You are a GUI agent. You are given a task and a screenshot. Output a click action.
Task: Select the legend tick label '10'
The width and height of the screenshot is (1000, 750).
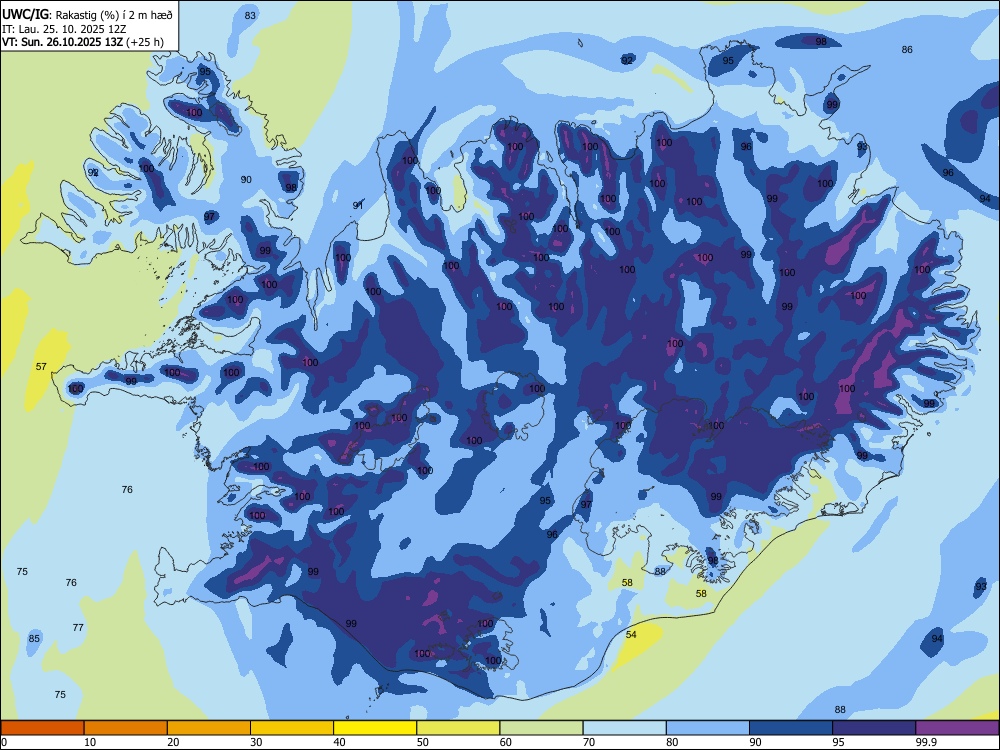click(x=90, y=742)
